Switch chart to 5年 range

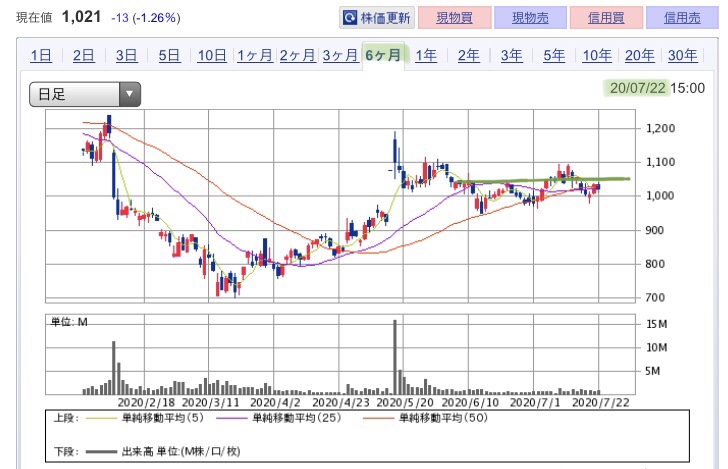tap(554, 56)
